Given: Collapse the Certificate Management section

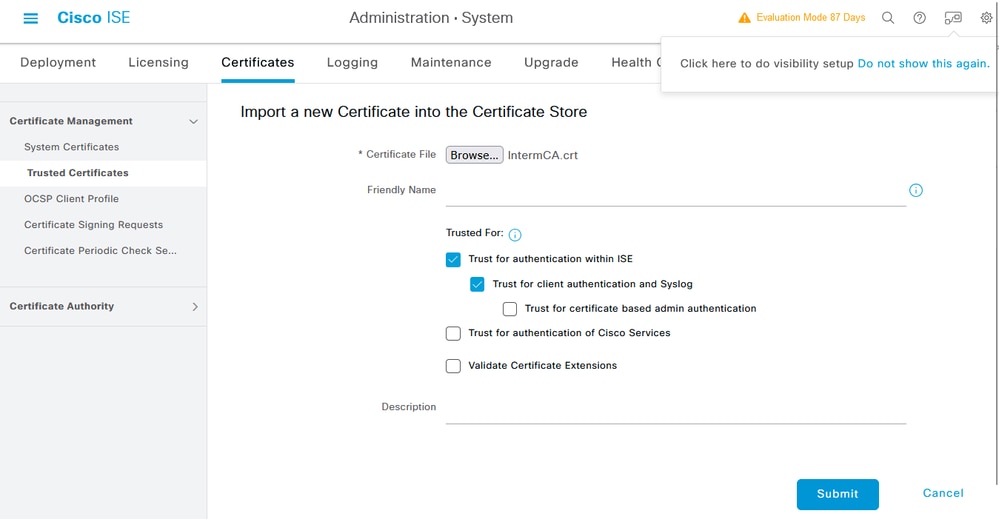Looking at the screenshot, I should tap(193, 122).
